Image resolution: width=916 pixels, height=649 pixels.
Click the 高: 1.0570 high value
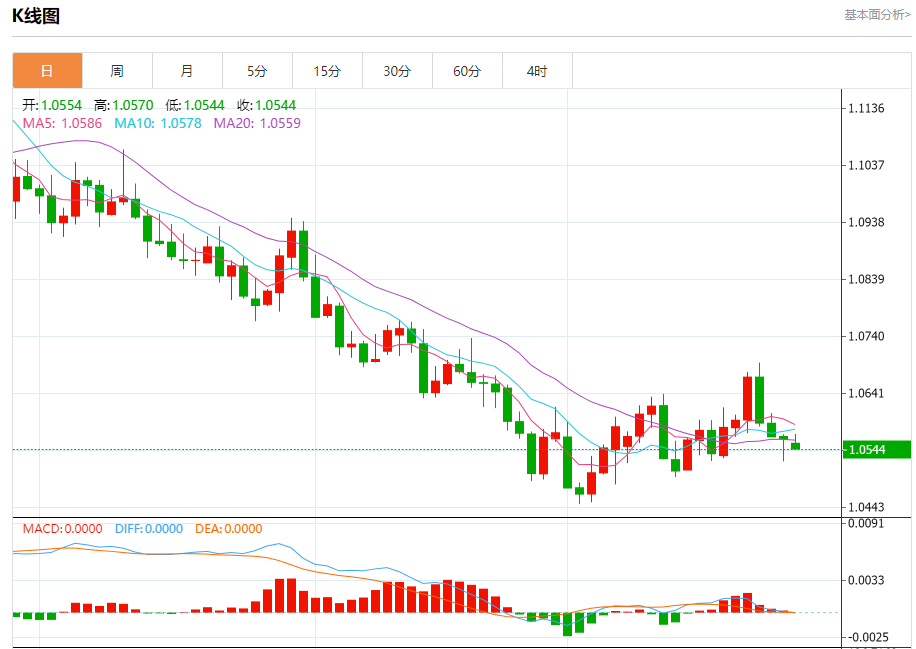point(124,105)
